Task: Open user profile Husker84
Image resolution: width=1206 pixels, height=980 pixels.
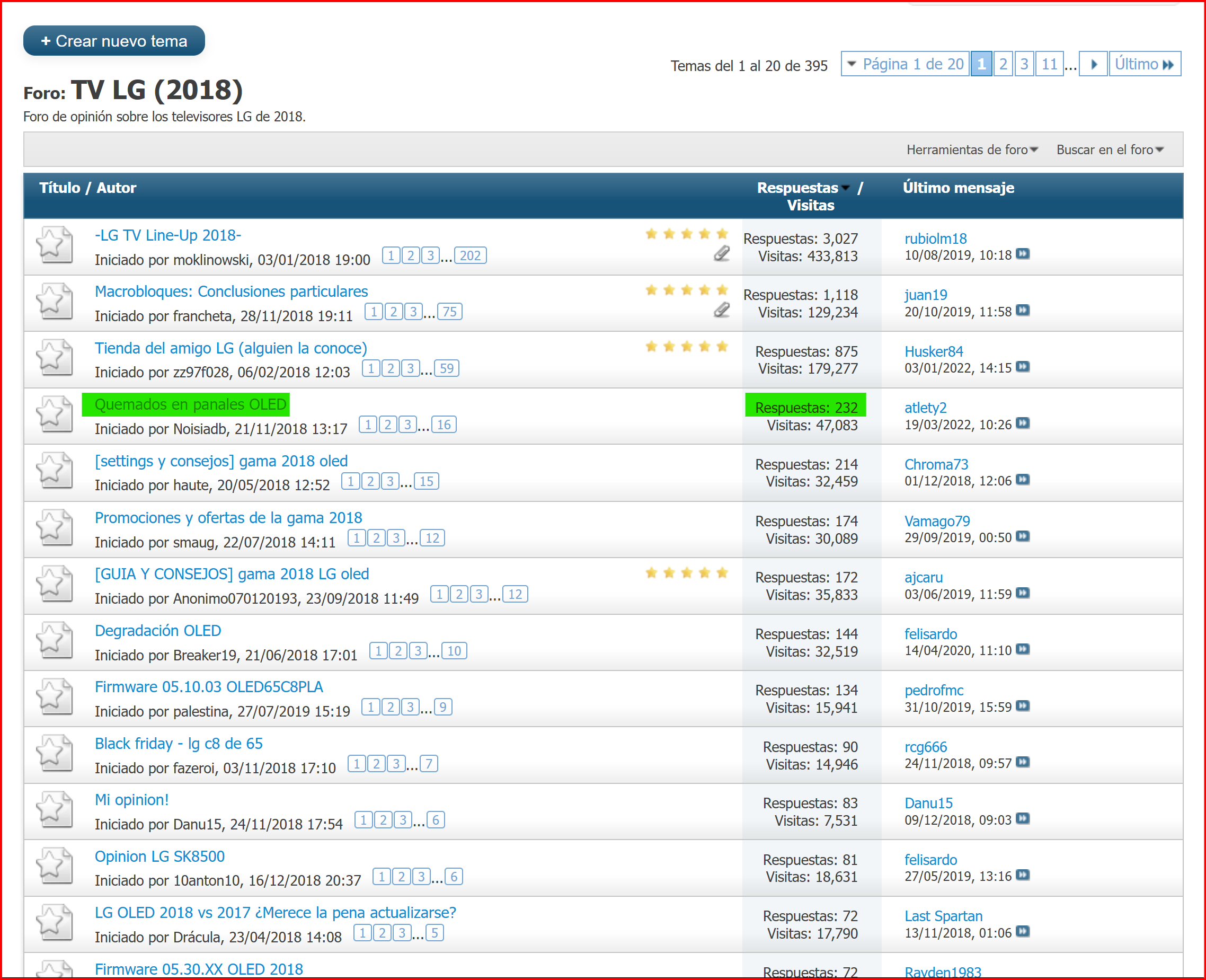Action: coord(934,351)
